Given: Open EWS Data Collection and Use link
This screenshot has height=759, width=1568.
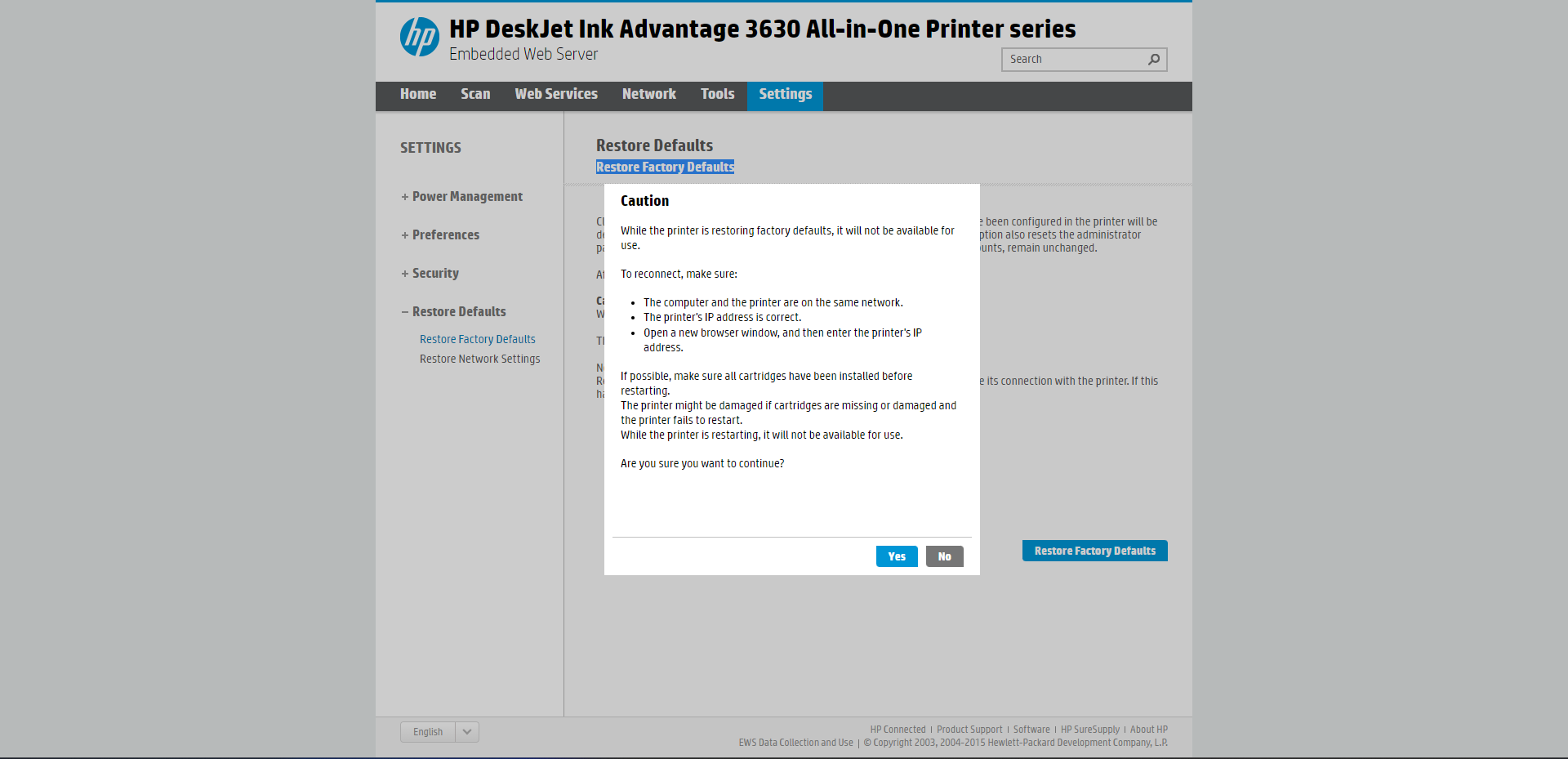Looking at the screenshot, I should coord(795,743).
